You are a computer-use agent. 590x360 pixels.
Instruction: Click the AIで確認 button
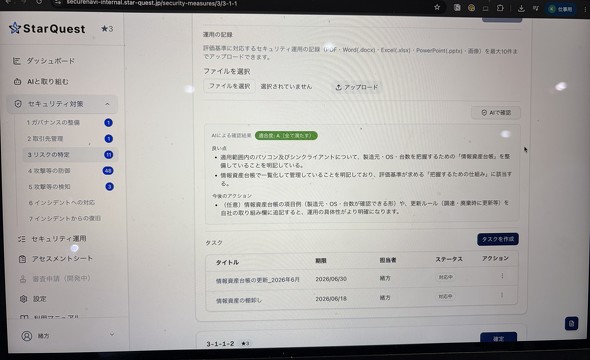496,112
